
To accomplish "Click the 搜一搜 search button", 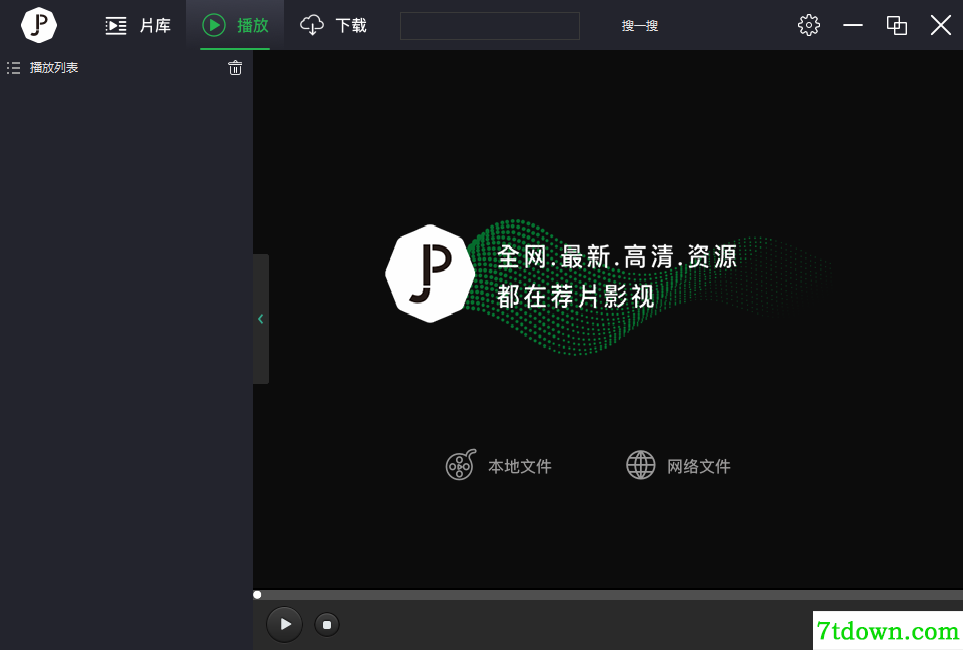I will tap(639, 26).
